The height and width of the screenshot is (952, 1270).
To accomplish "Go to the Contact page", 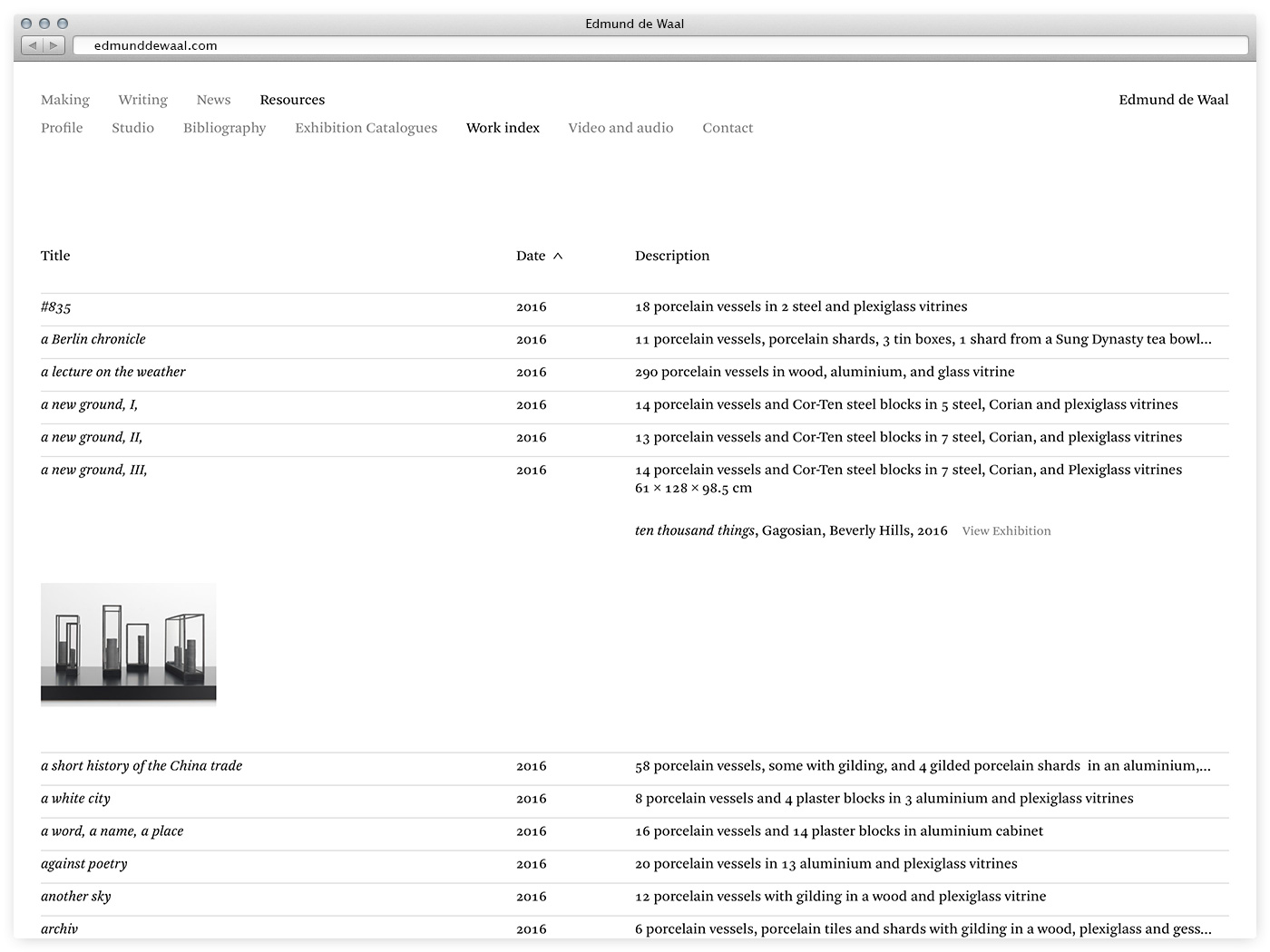I will [728, 128].
